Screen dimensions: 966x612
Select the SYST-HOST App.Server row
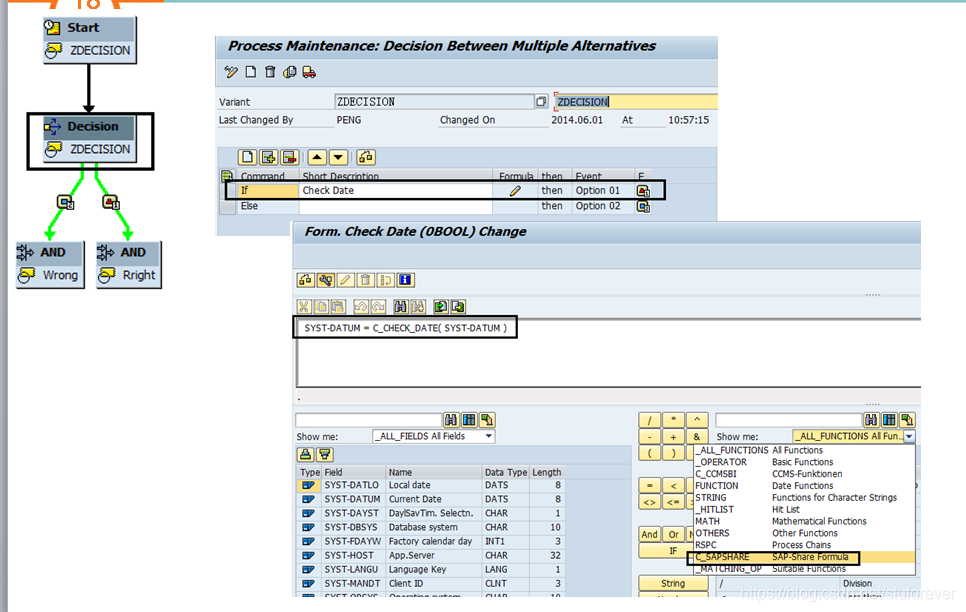[x=430, y=555]
